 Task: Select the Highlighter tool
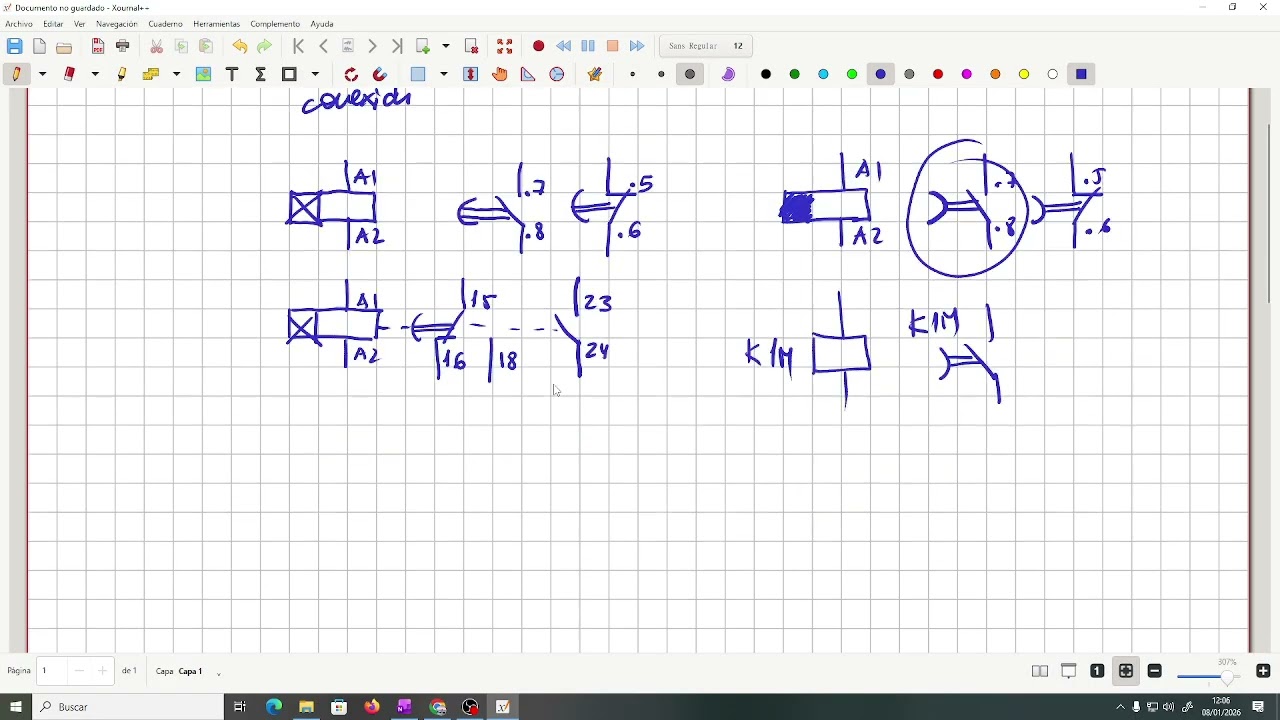[123, 75]
